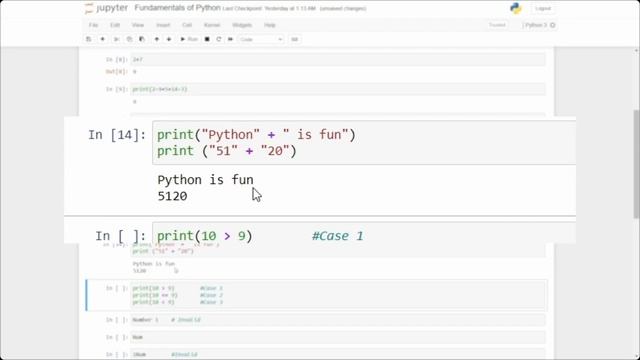Click the Last Checkpoint status text

click(x=269, y=8)
